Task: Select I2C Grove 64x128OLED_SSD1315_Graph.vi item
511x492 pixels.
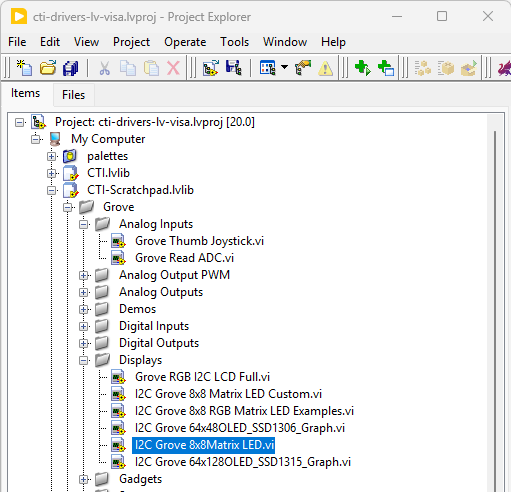Action: point(243,462)
